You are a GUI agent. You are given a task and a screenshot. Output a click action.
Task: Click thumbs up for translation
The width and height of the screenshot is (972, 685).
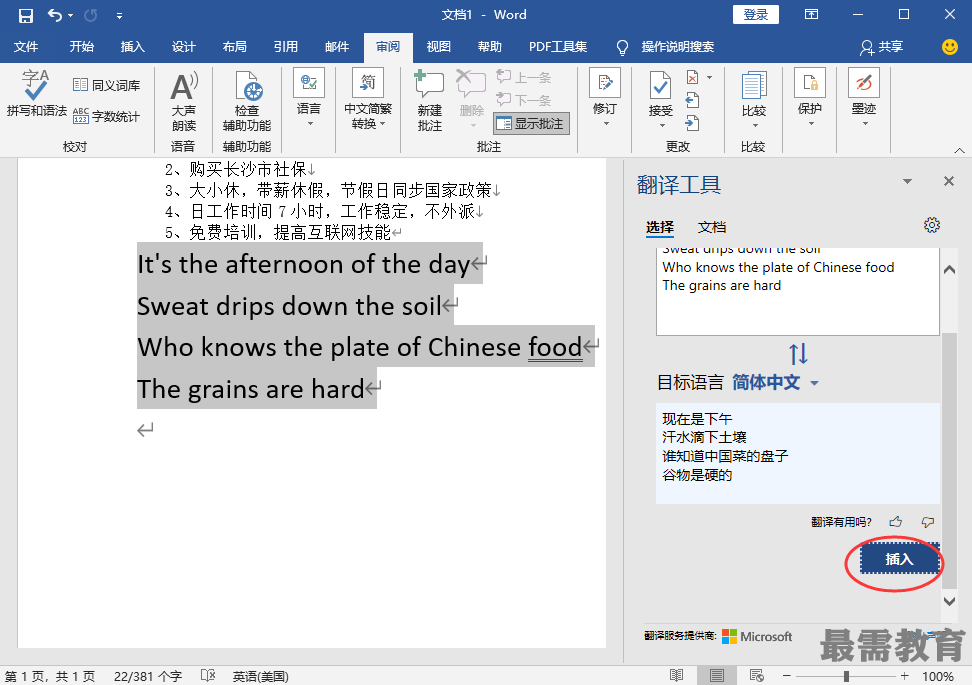pyautogui.click(x=895, y=522)
